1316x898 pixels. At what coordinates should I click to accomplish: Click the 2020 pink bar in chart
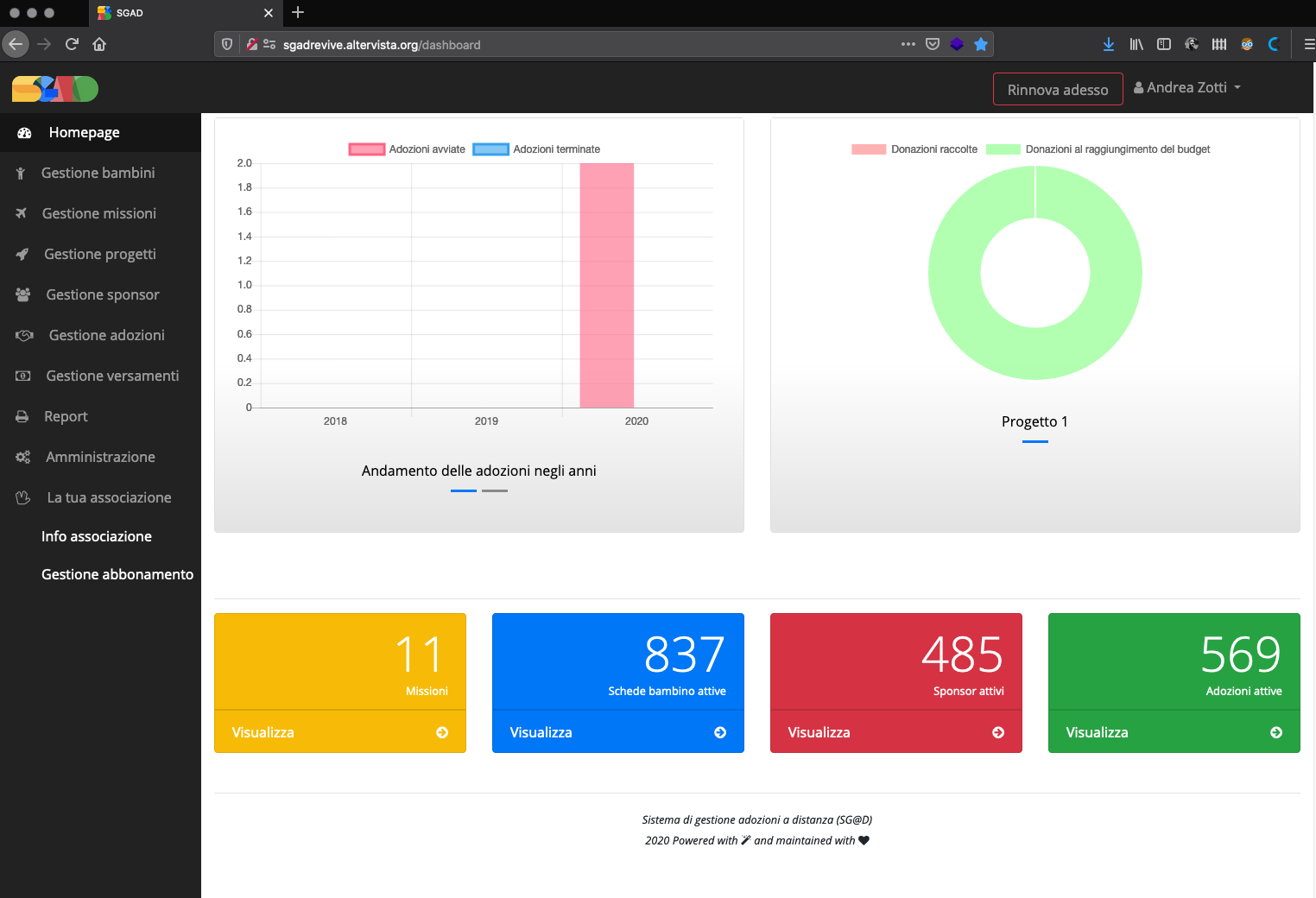point(607,285)
